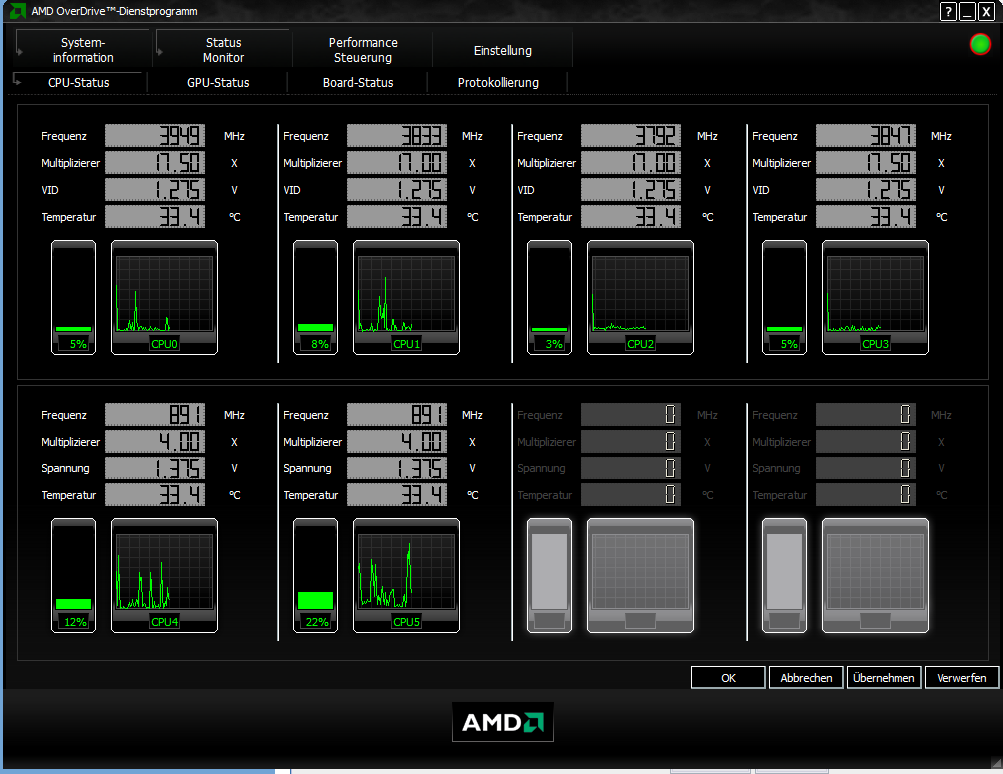Screen dimensions: 1003x774
Task: Click CPU3 Frequenz value 3847
Action: (866, 136)
